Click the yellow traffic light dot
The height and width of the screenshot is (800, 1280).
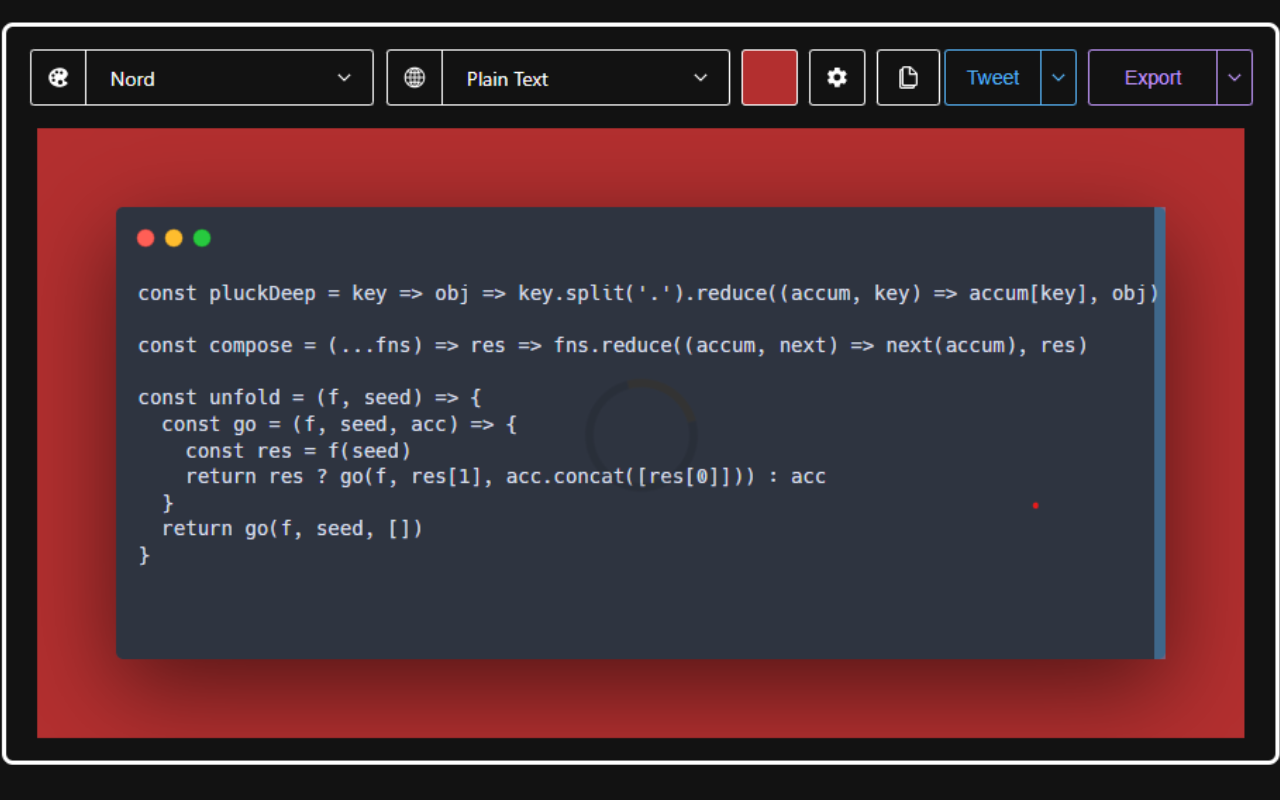click(x=173, y=238)
